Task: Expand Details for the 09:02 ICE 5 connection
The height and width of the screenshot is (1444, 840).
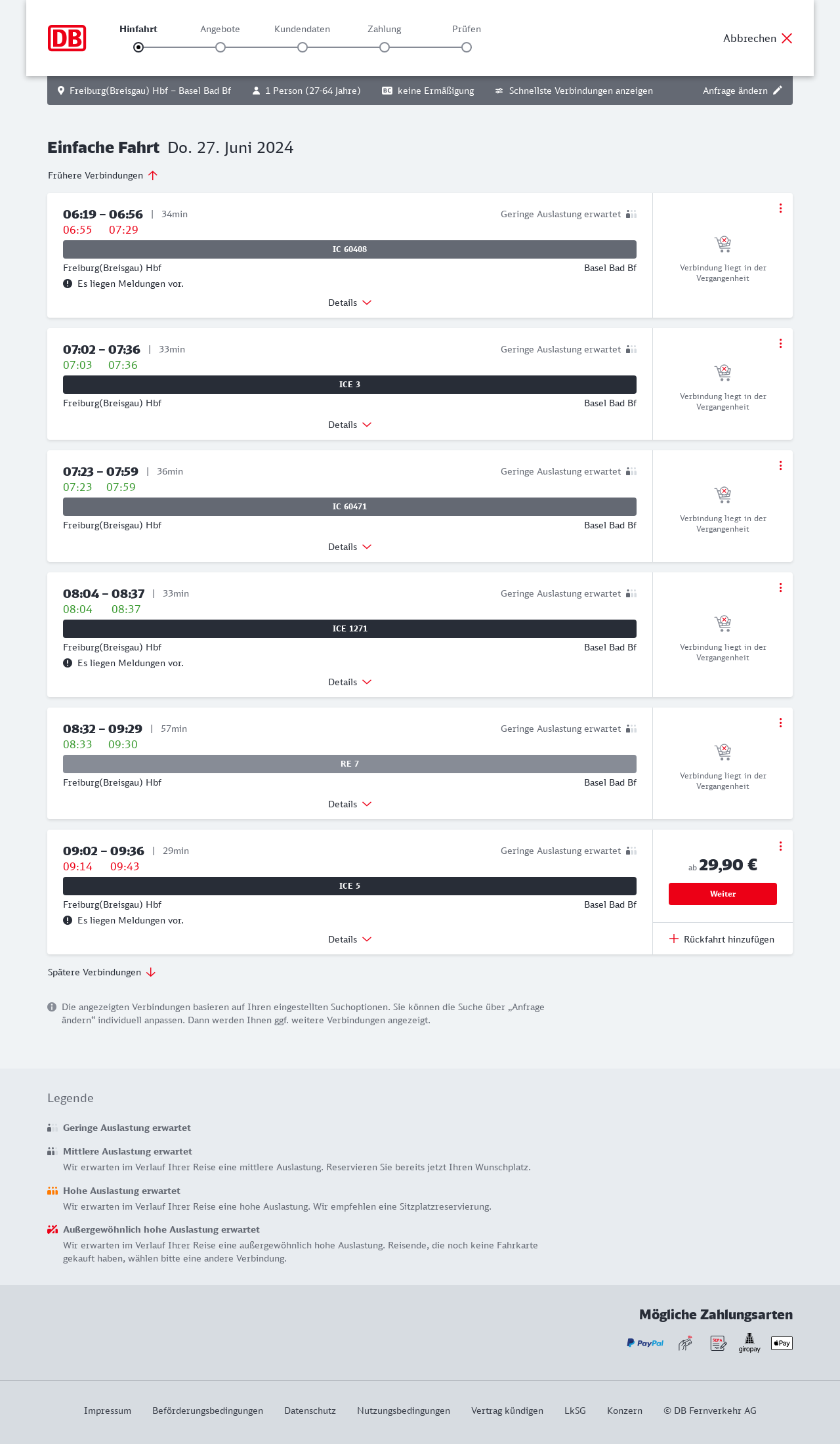Action: click(350, 939)
